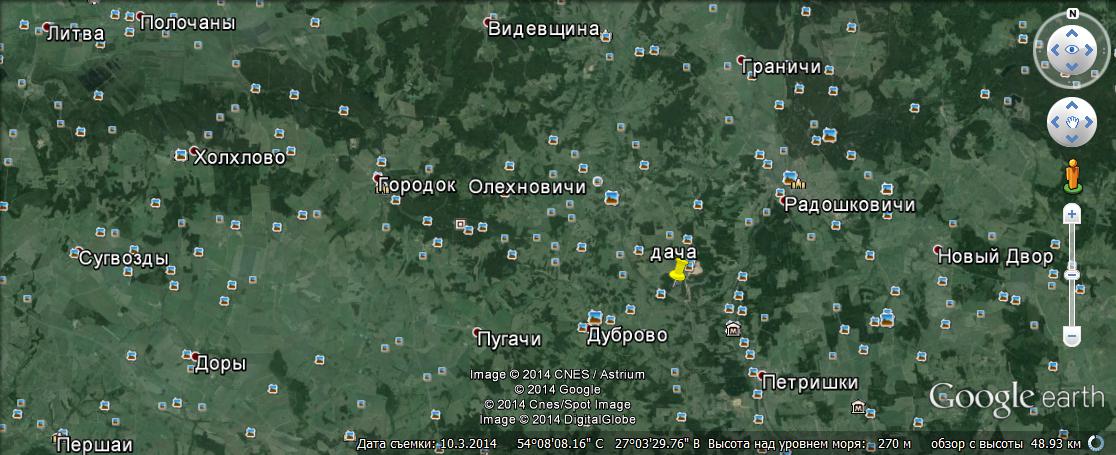The height and width of the screenshot is (455, 1116).
Task: Zoom in with the plus button
Action: (x=1072, y=214)
